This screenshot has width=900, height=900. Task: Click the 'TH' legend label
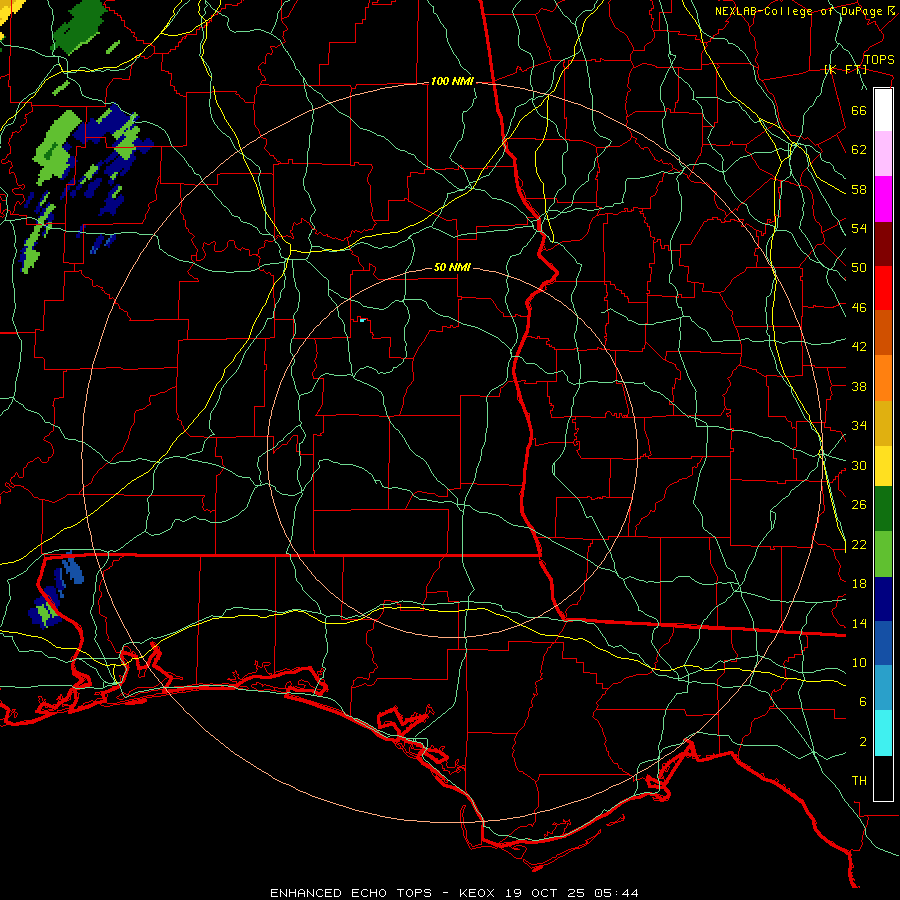click(x=859, y=781)
